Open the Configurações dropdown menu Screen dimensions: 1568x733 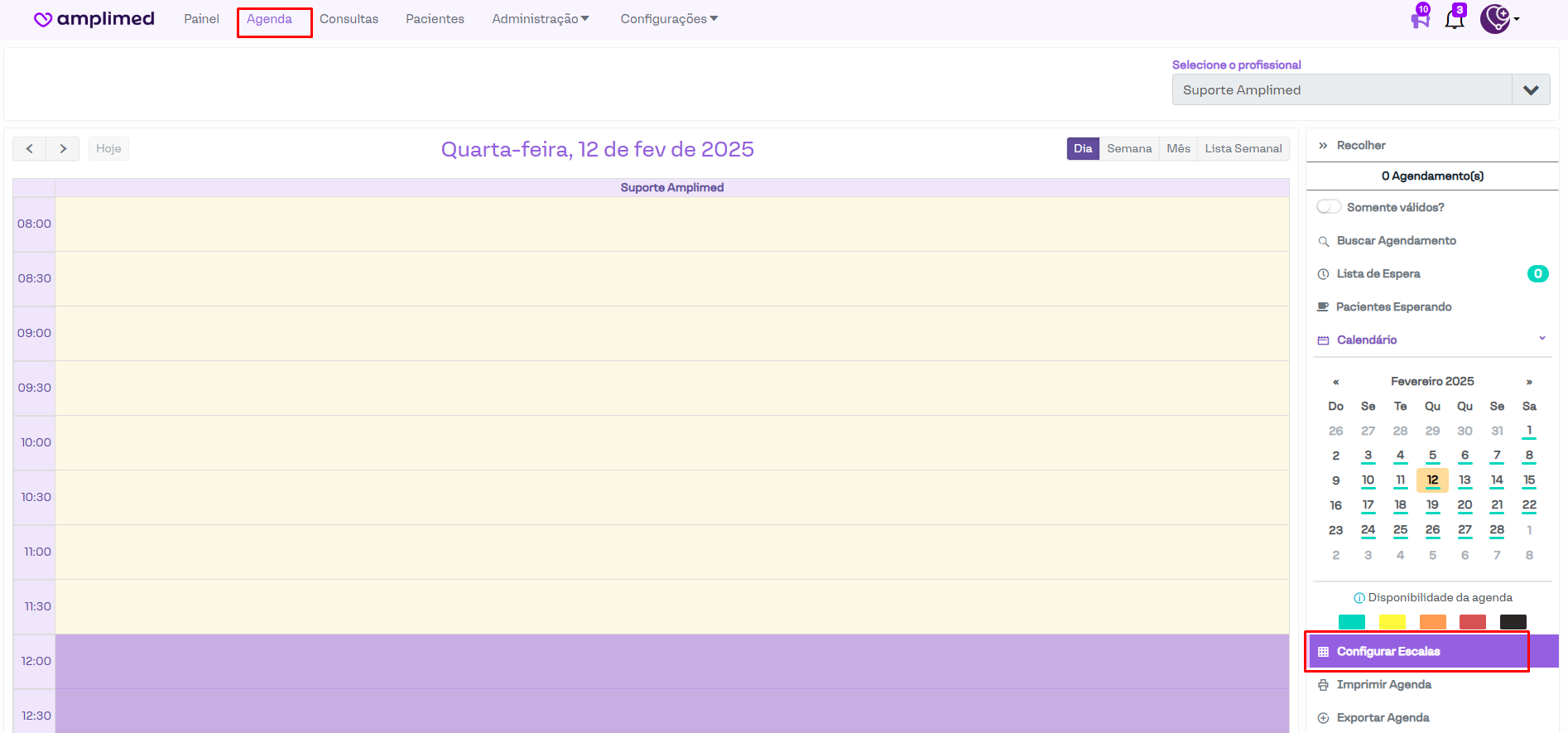(669, 19)
